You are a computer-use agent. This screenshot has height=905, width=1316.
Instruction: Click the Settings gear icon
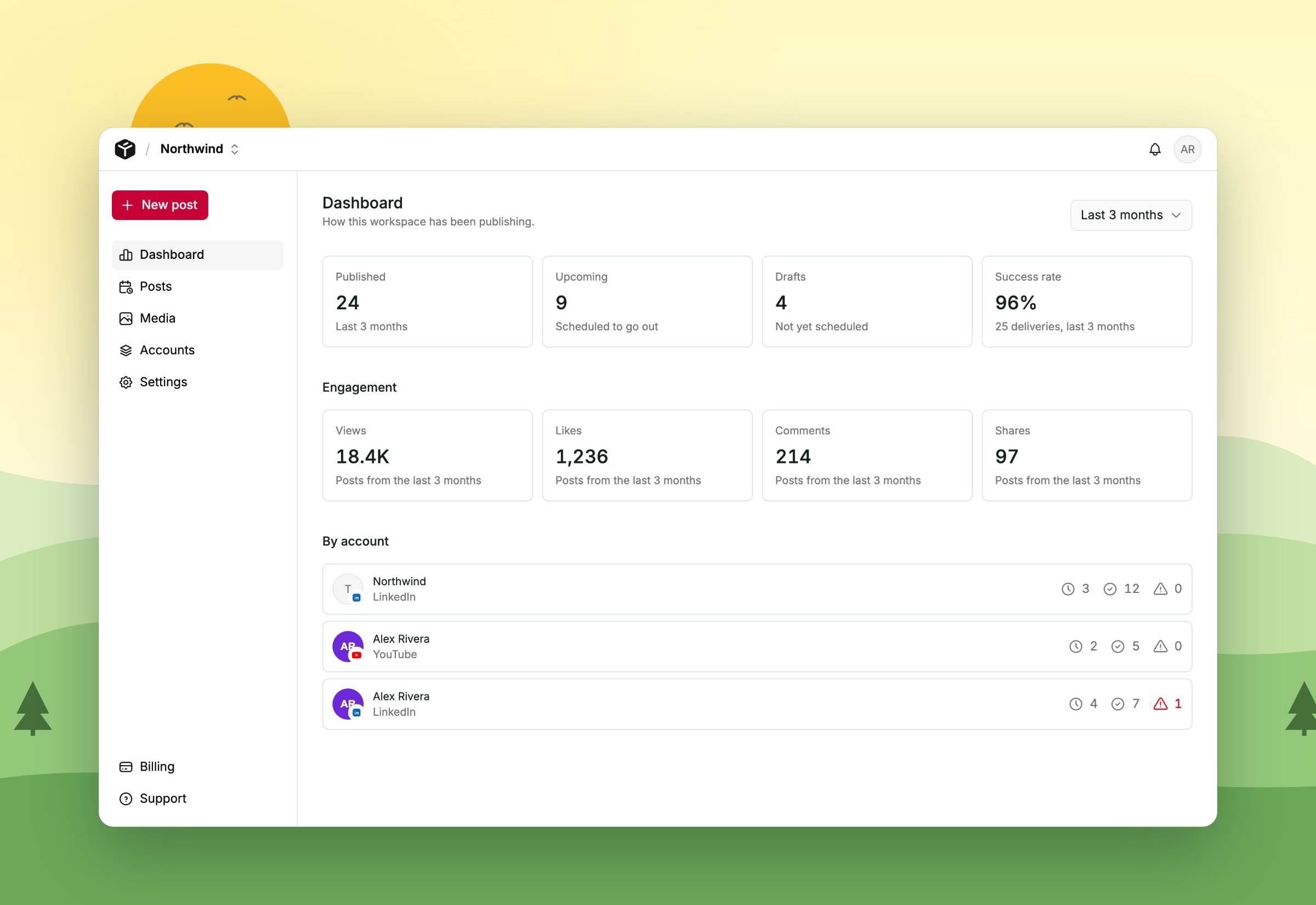click(x=126, y=382)
